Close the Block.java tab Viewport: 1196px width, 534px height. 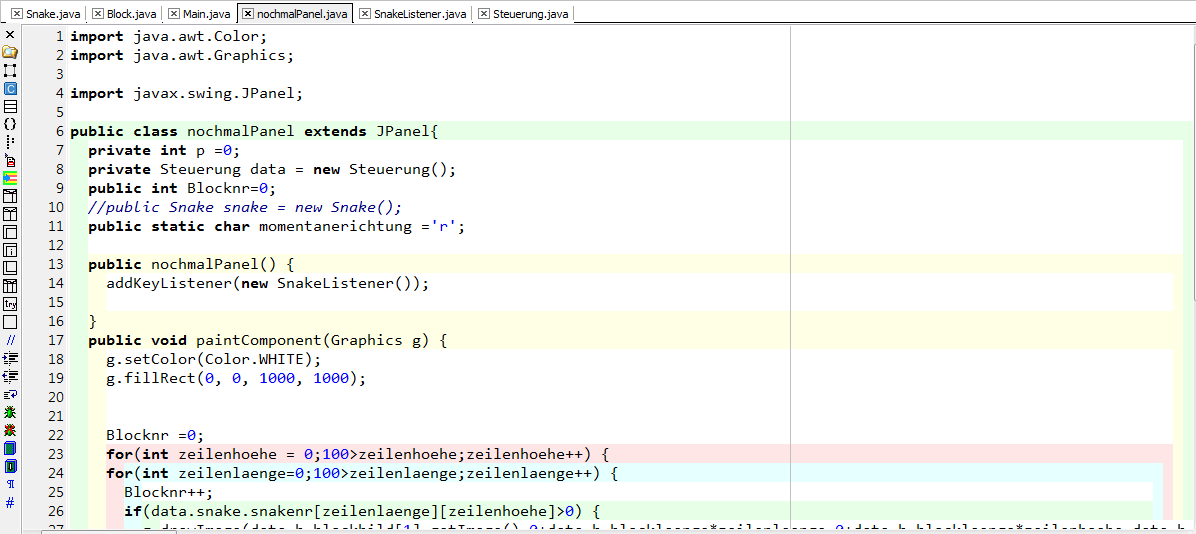97,14
